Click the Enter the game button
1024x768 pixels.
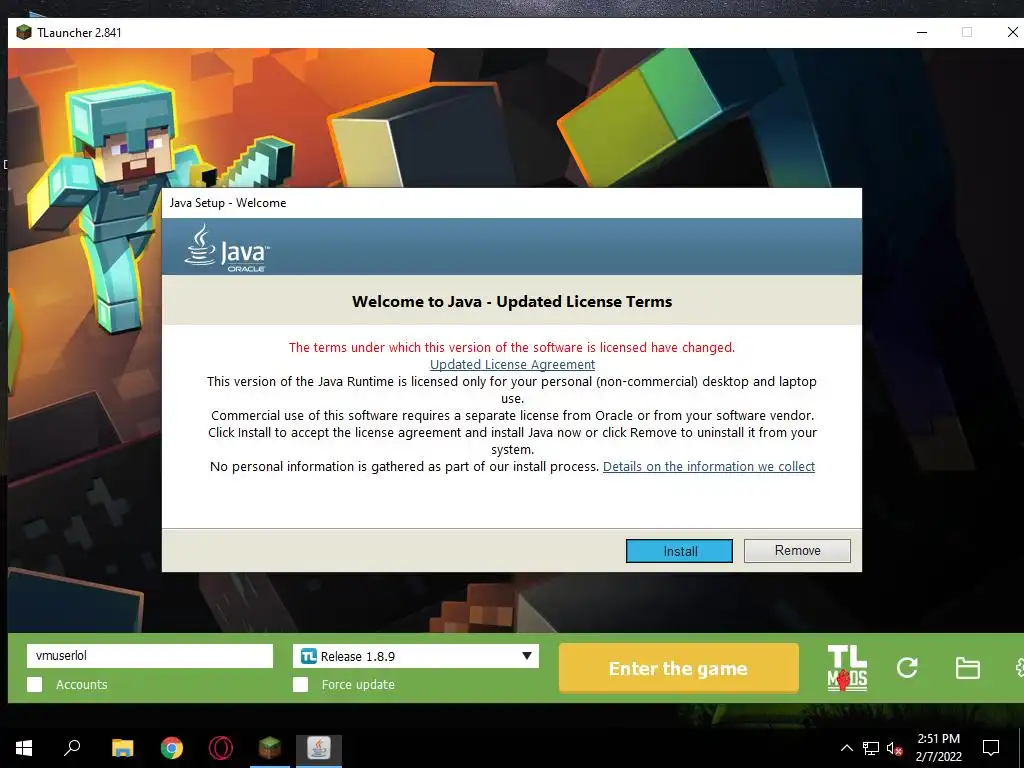pos(679,668)
